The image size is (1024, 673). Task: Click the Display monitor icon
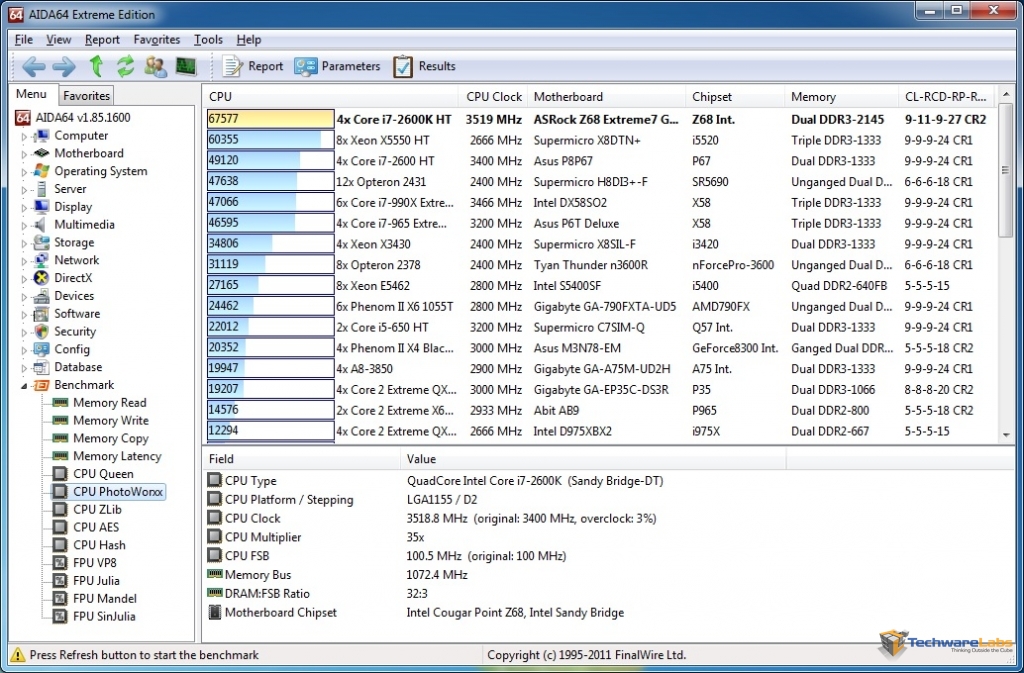[x=42, y=207]
